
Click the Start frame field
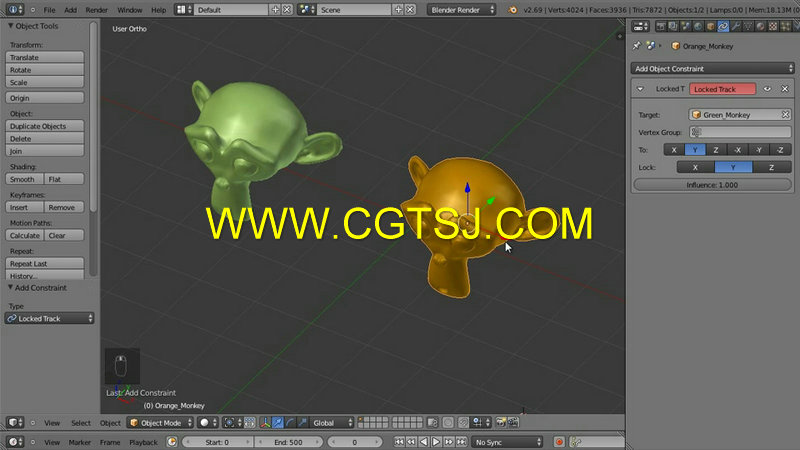(x=217, y=442)
